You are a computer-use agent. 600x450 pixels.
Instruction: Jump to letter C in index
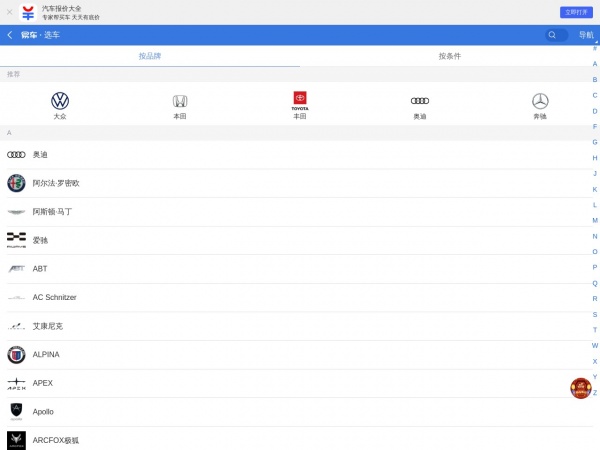tap(595, 95)
